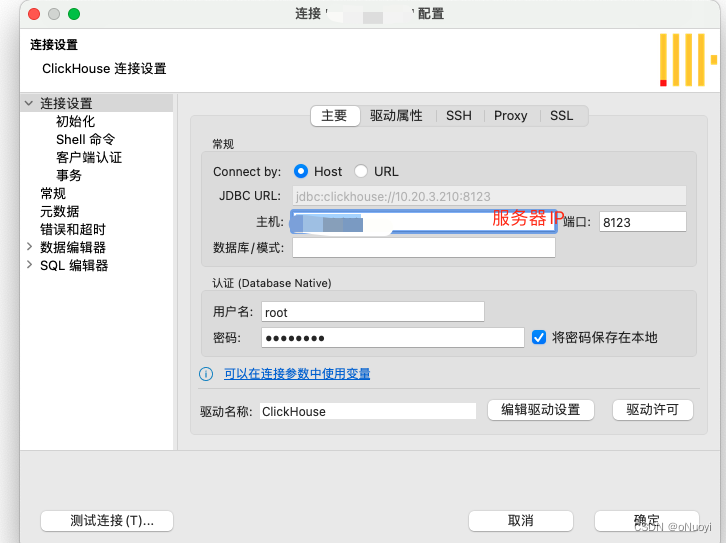
Task: Open the SSH tab
Action: [x=459, y=116]
